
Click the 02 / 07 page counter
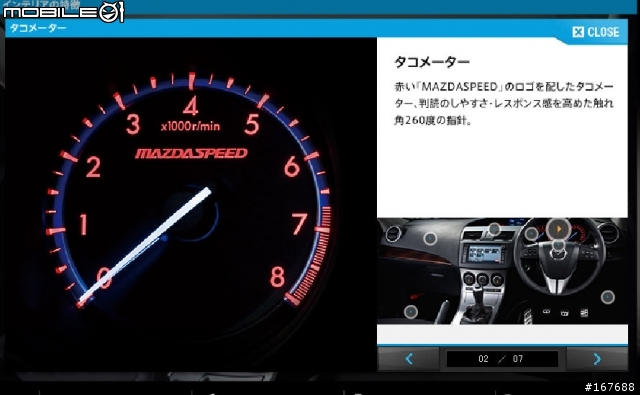pyautogui.click(x=502, y=359)
